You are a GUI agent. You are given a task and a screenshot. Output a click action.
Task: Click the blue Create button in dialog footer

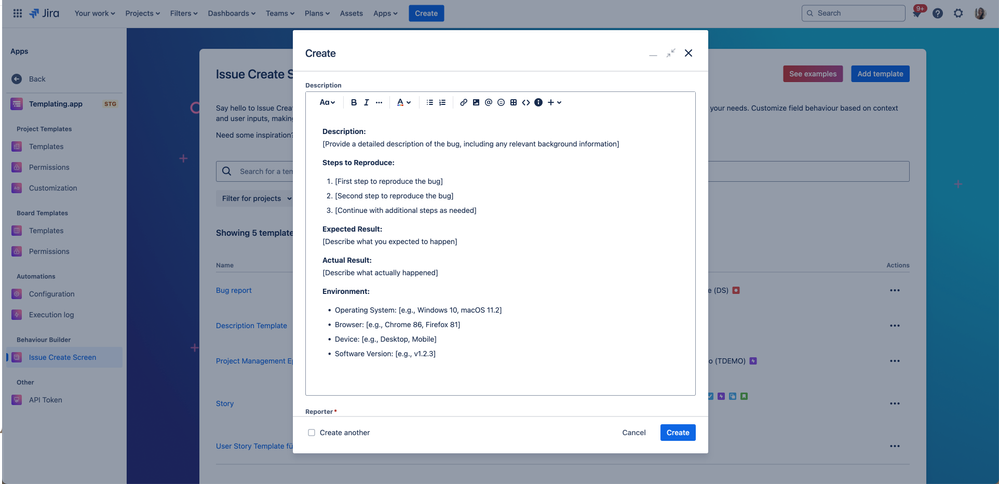(678, 432)
